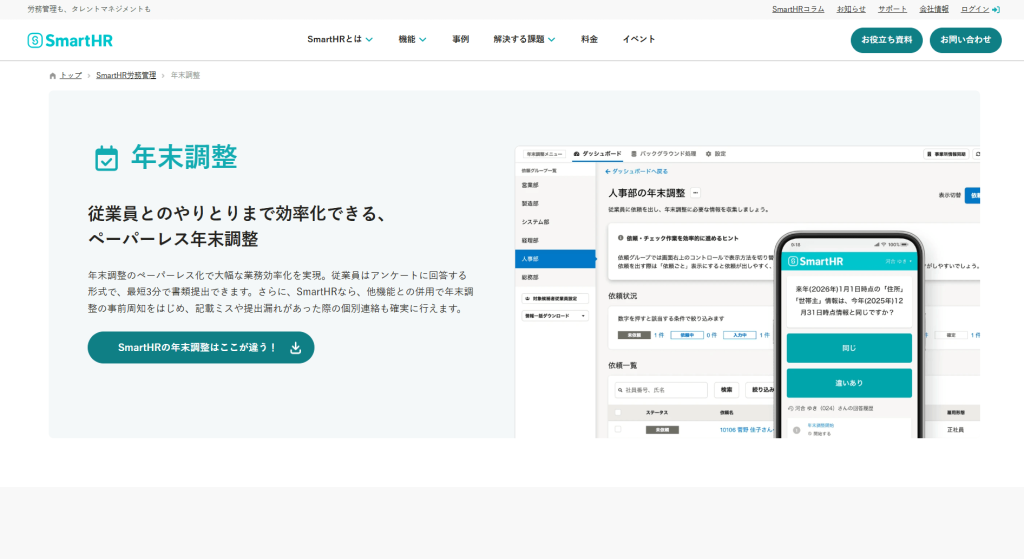Open the 事例 navigation item
Image resolution: width=1024 pixels, height=559 pixels.
coord(460,39)
